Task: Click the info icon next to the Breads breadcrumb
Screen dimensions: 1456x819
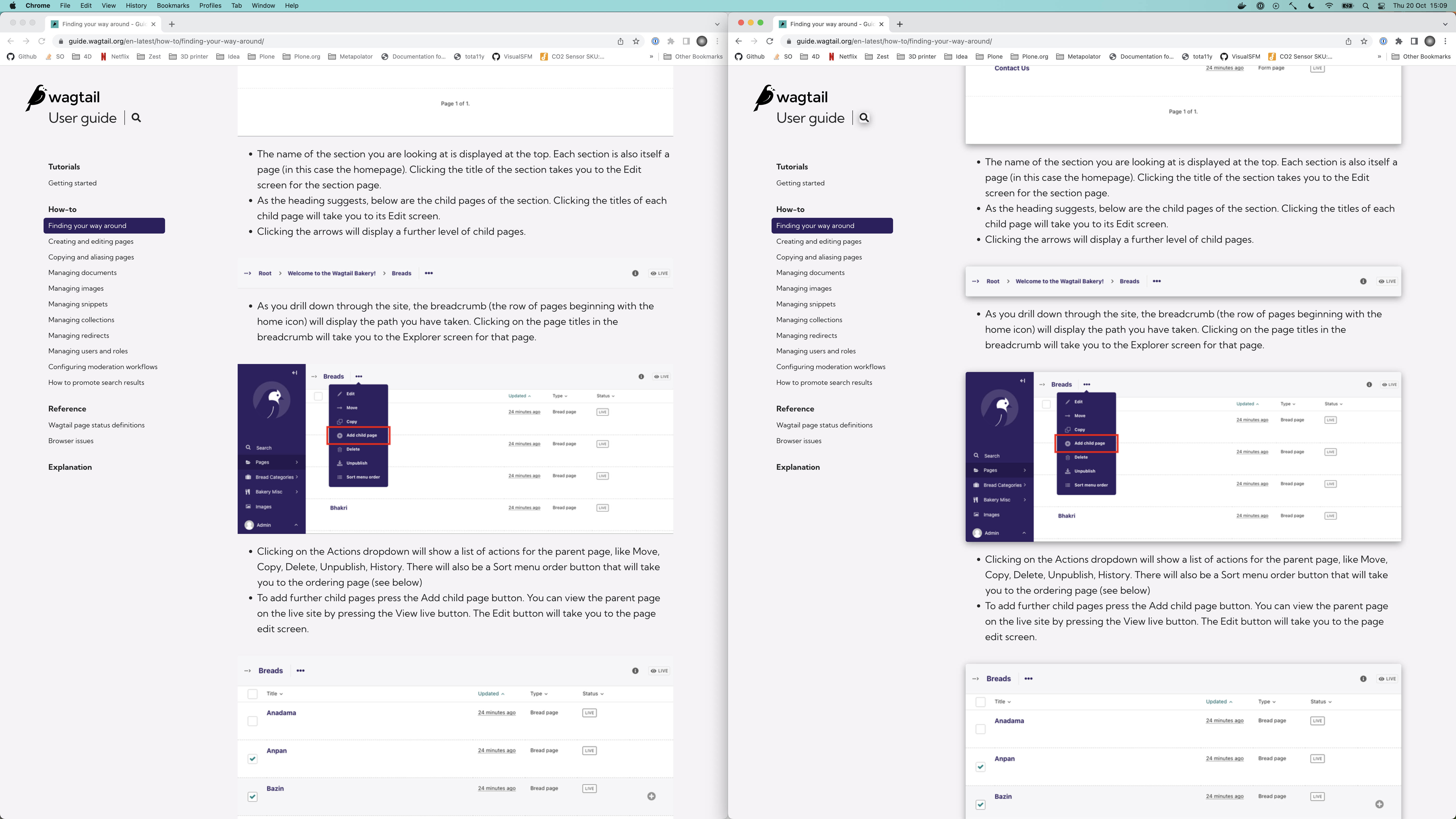Action: [x=635, y=273]
